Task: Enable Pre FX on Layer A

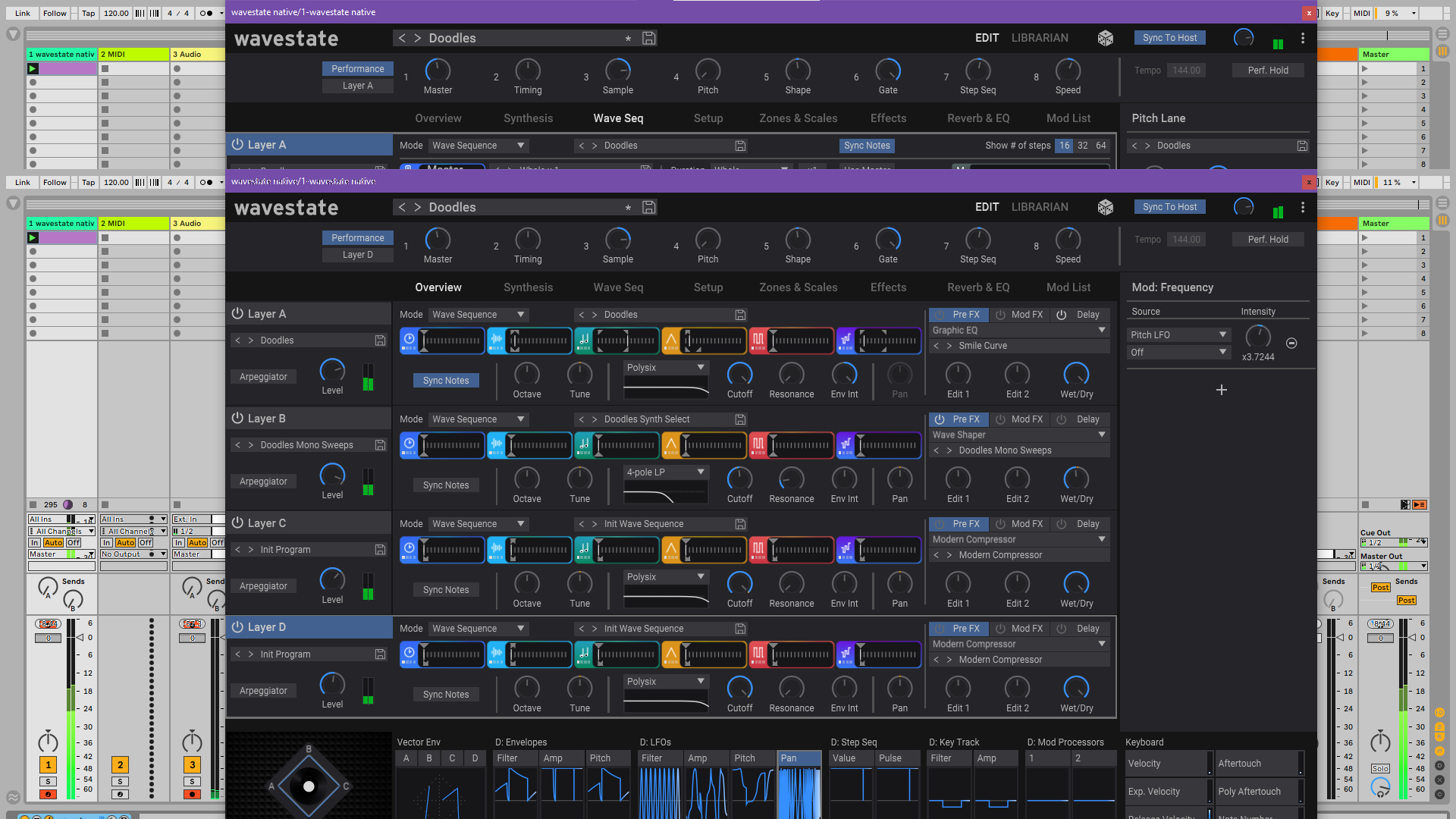Action: [958, 314]
